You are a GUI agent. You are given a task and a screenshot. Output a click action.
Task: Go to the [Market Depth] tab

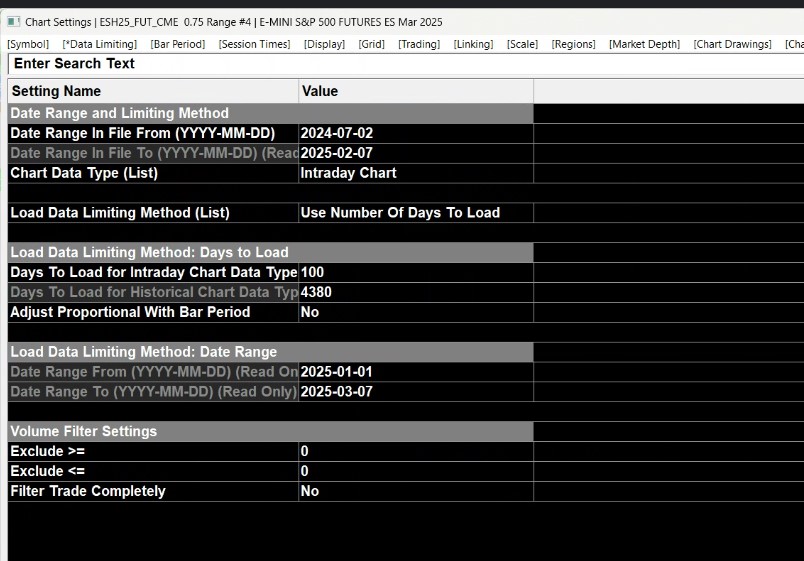(x=645, y=44)
